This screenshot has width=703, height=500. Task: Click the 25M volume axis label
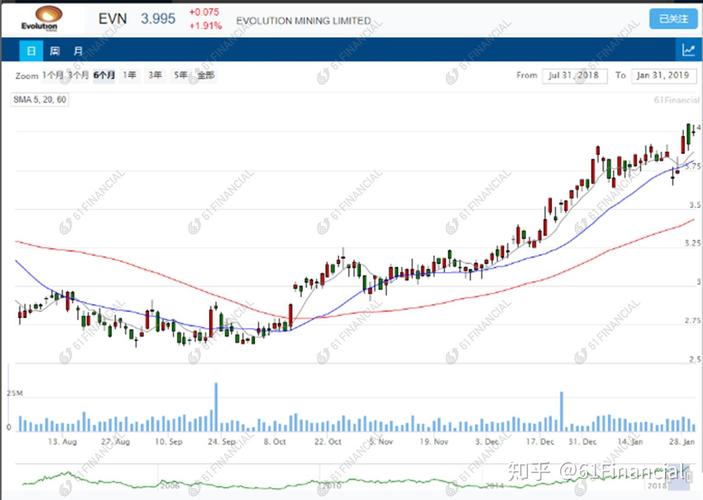[14, 393]
